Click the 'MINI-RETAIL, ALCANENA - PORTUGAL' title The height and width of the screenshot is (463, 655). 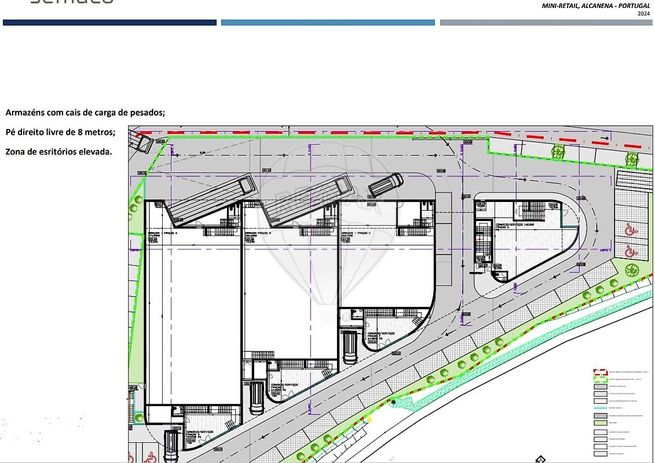point(596,6)
